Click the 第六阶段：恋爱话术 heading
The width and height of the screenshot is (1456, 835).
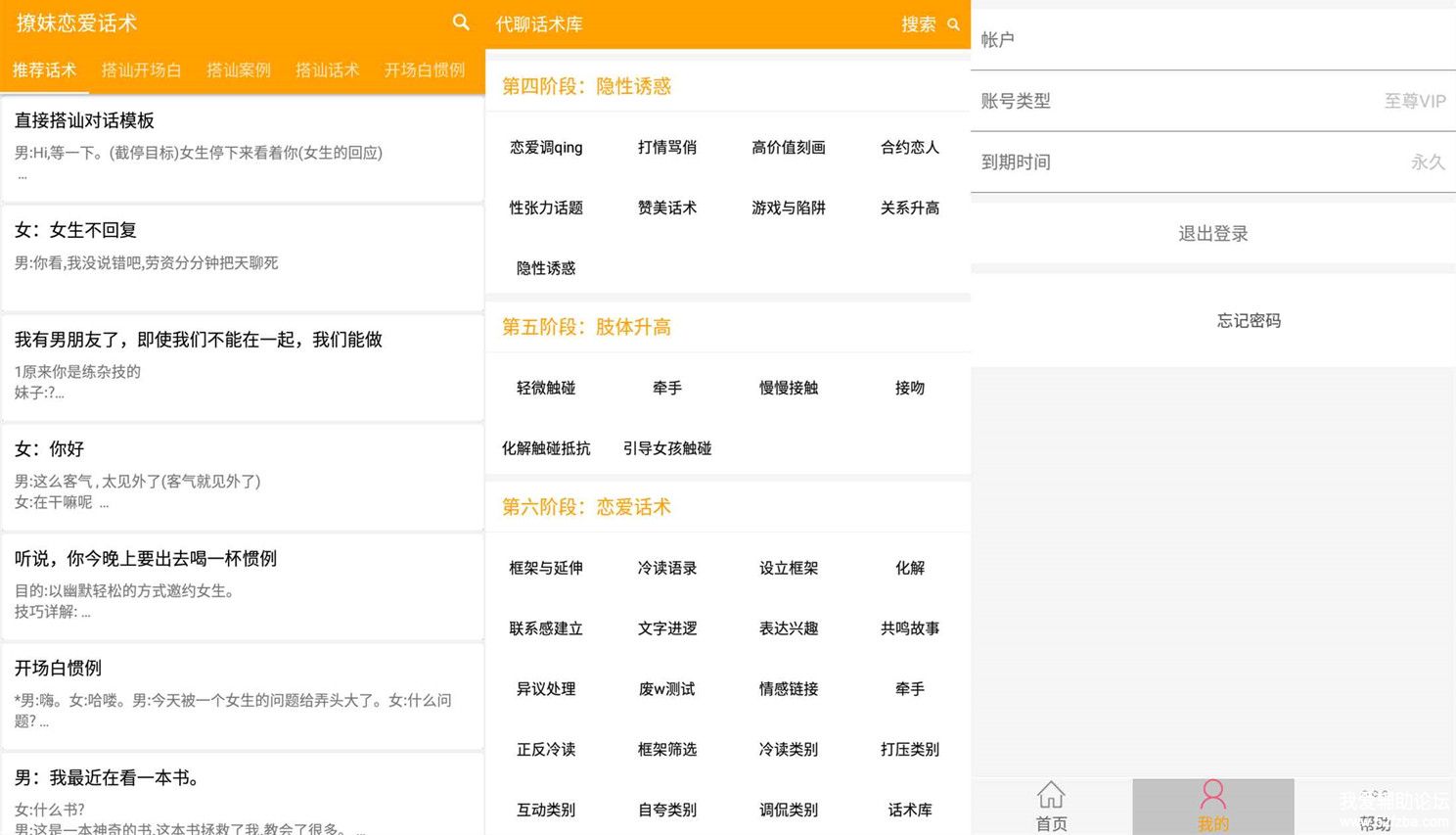click(x=586, y=507)
